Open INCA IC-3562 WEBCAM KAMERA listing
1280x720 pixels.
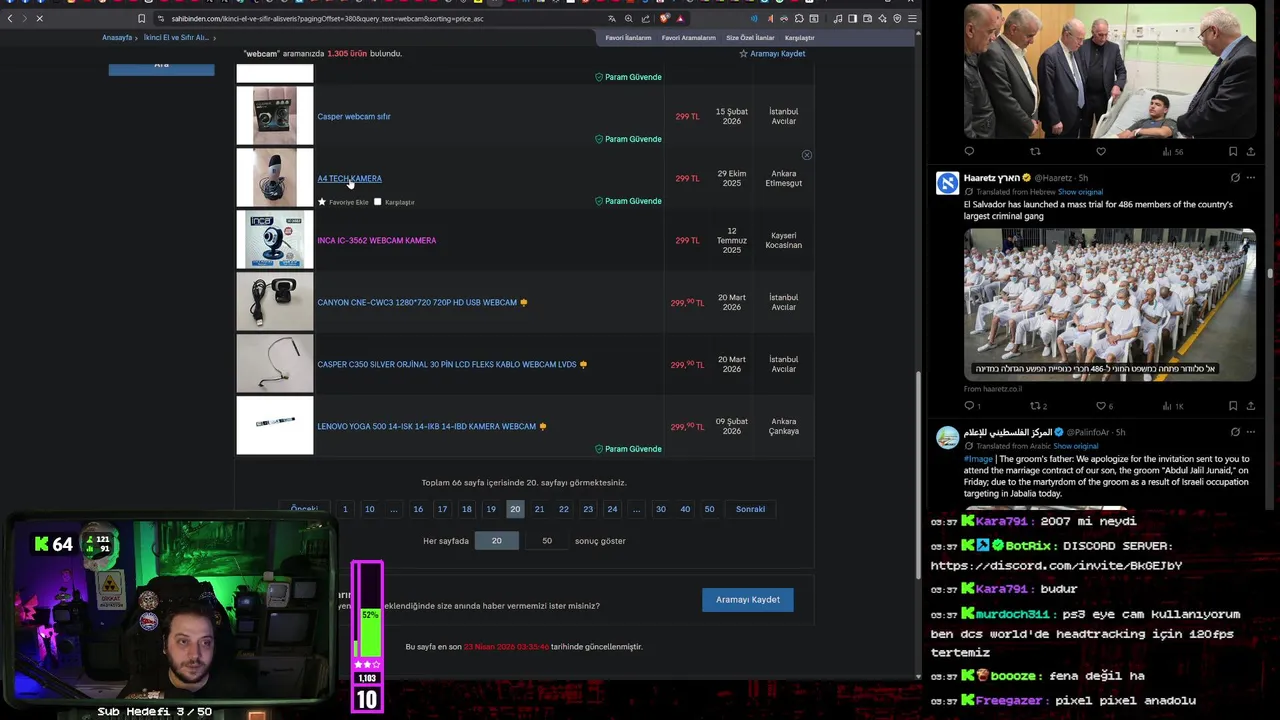tap(376, 240)
